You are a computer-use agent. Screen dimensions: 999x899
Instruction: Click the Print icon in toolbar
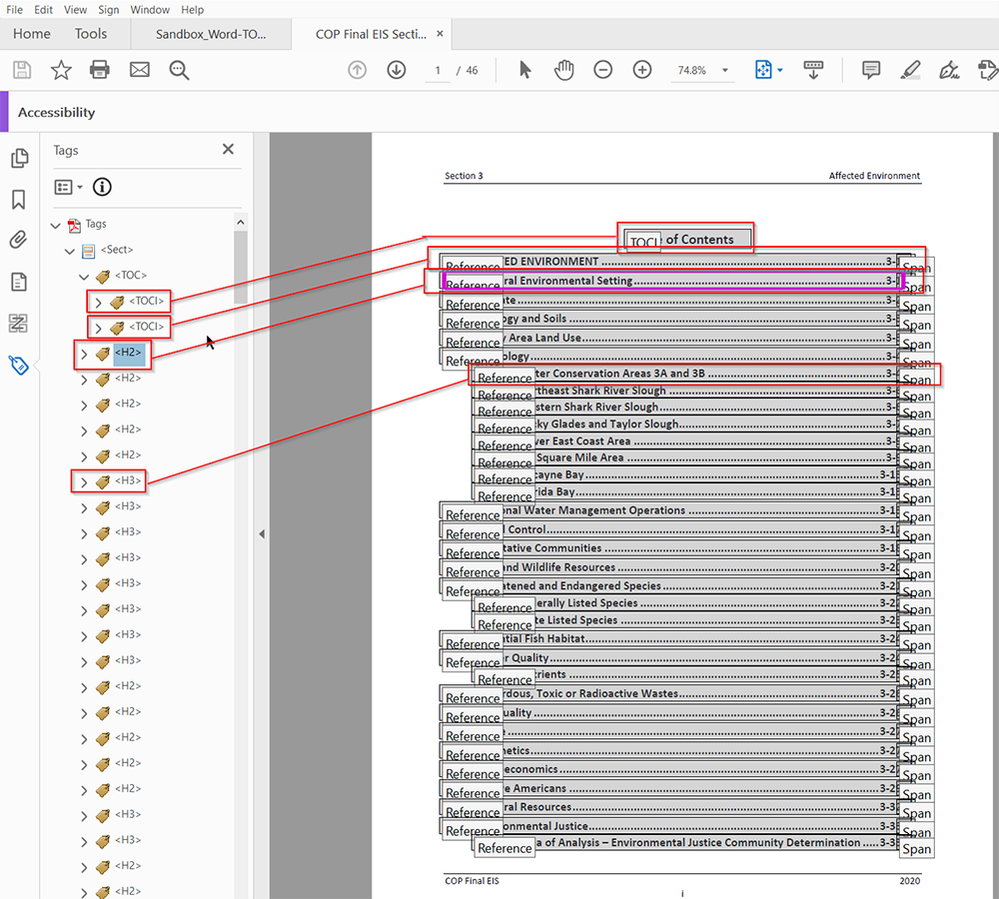[99, 70]
